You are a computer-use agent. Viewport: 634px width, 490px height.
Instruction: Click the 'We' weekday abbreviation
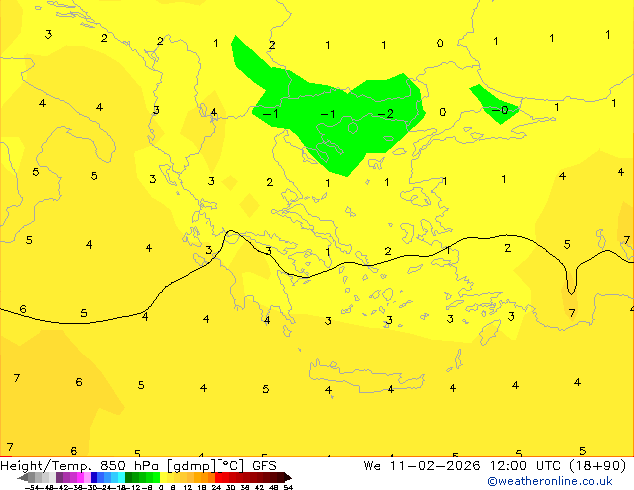[372, 466]
